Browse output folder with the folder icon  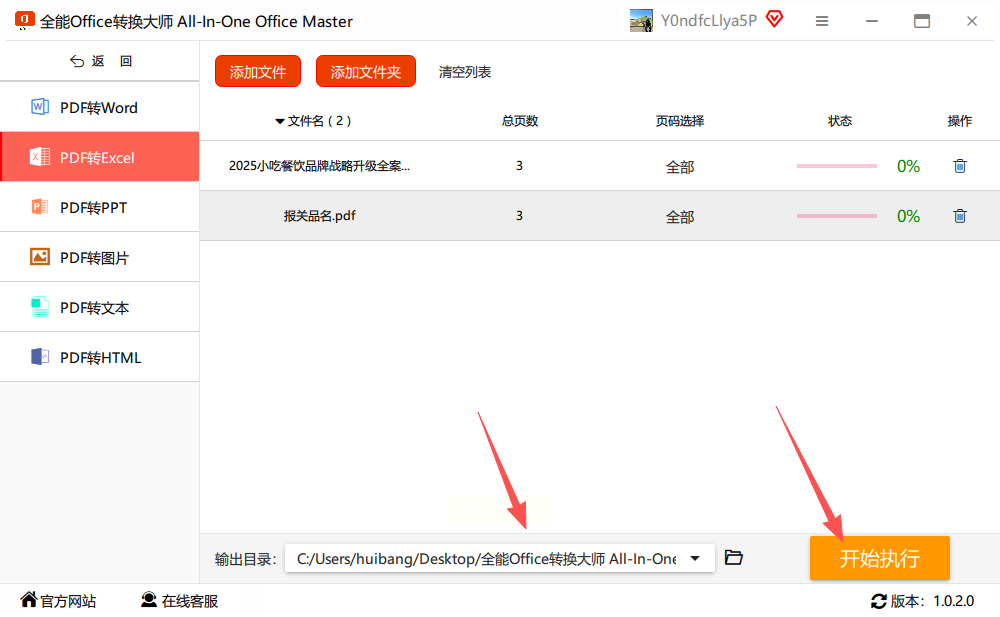tap(733, 558)
